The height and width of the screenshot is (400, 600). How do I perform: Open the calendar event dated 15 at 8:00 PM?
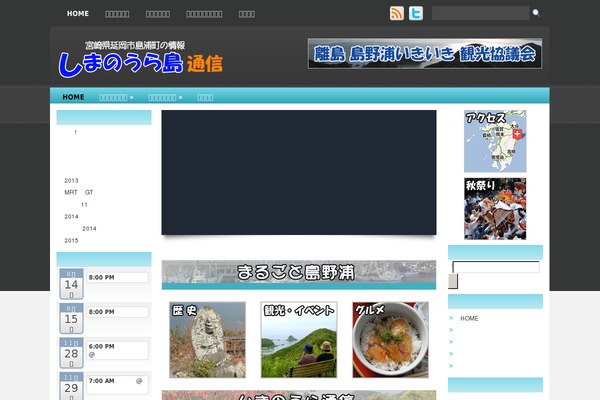pos(117,312)
